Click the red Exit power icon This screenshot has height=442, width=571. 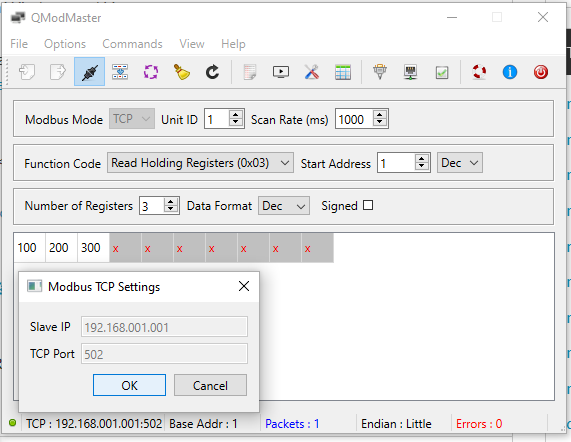pyautogui.click(x=541, y=72)
